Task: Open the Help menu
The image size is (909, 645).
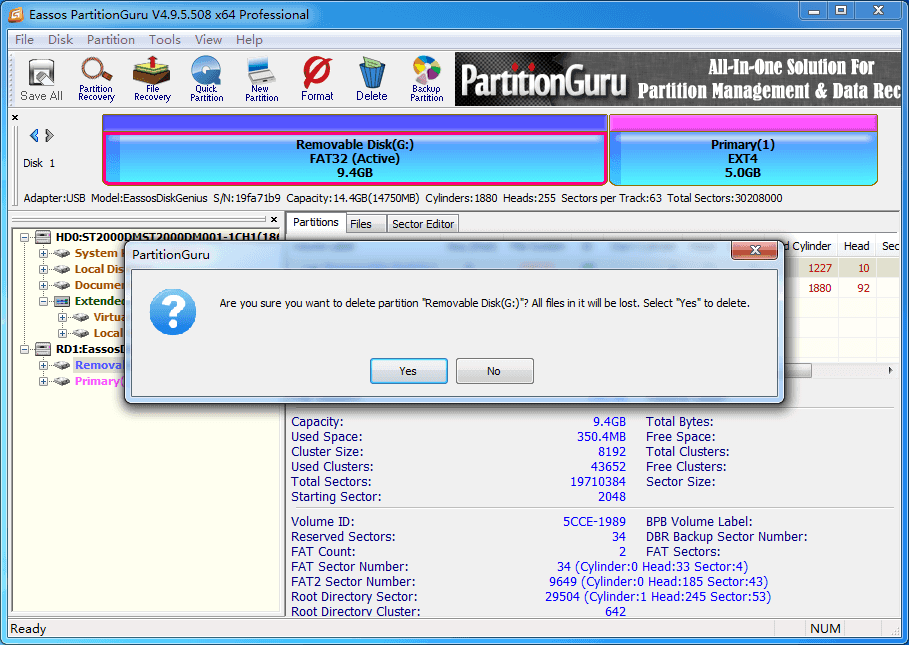Action: 249,39
